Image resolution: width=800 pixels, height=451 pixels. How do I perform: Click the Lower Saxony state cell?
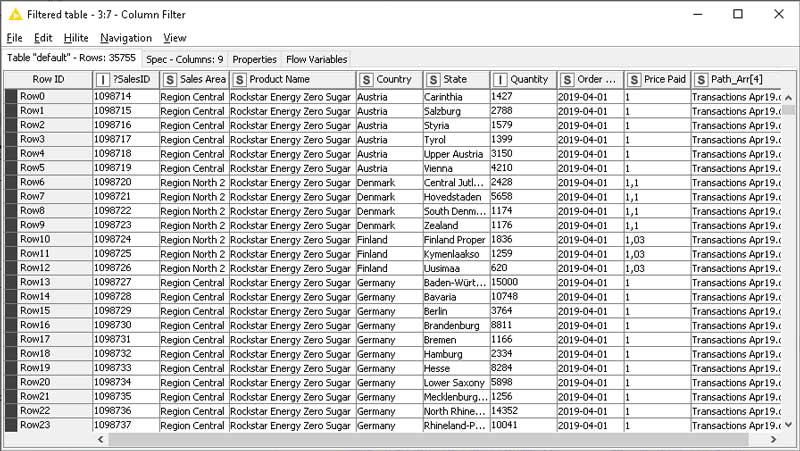click(456, 382)
